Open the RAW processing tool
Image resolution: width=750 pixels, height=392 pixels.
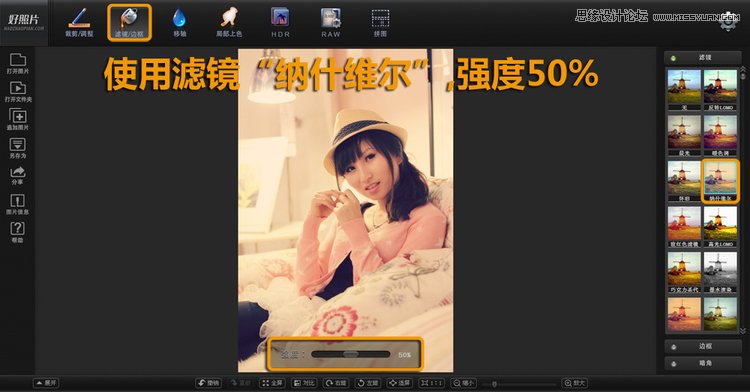coord(331,22)
